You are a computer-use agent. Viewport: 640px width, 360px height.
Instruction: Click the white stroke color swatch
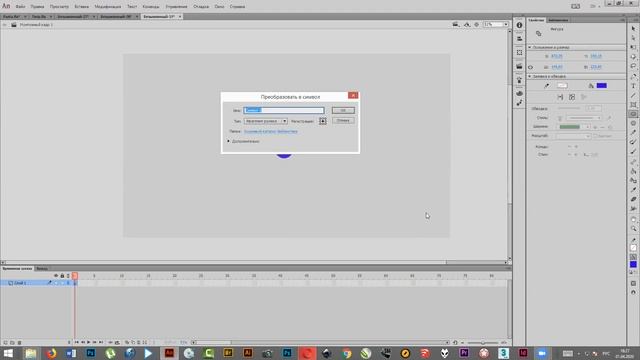click(562, 86)
